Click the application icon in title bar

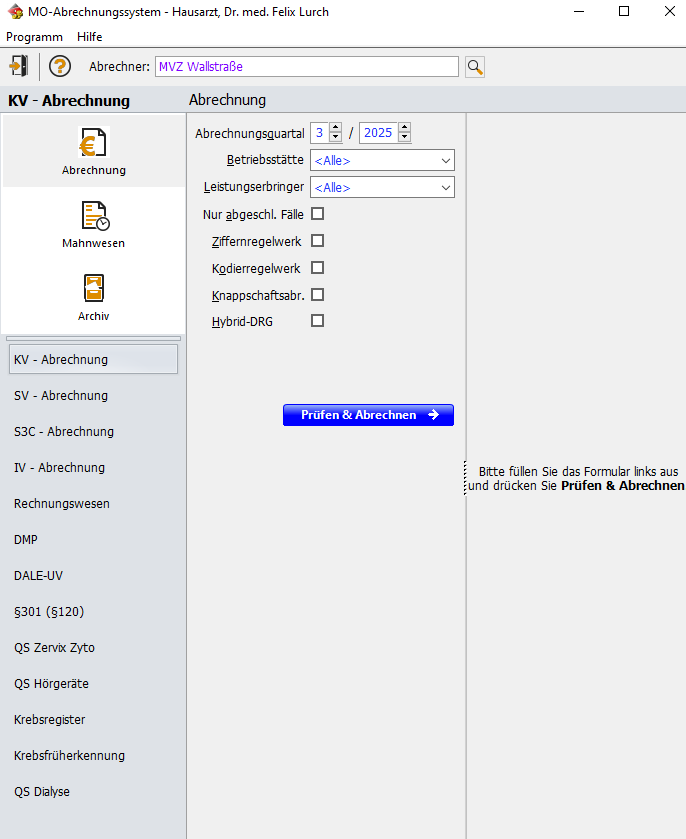pyautogui.click(x=15, y=12)
